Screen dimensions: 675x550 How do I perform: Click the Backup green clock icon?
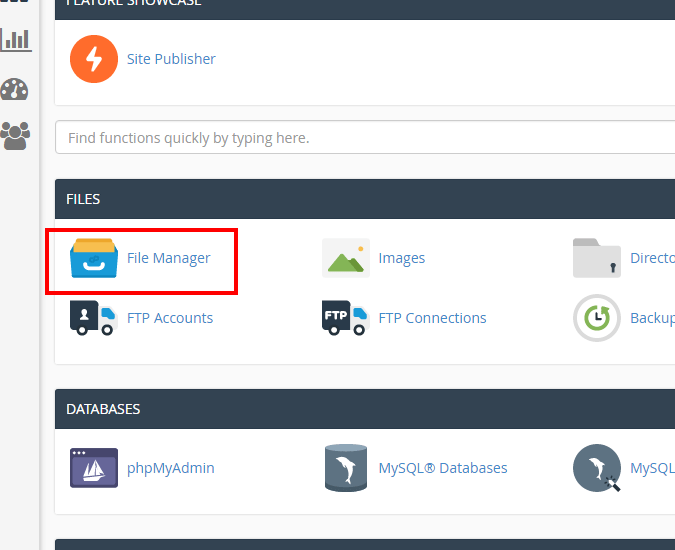coord(597,318)
